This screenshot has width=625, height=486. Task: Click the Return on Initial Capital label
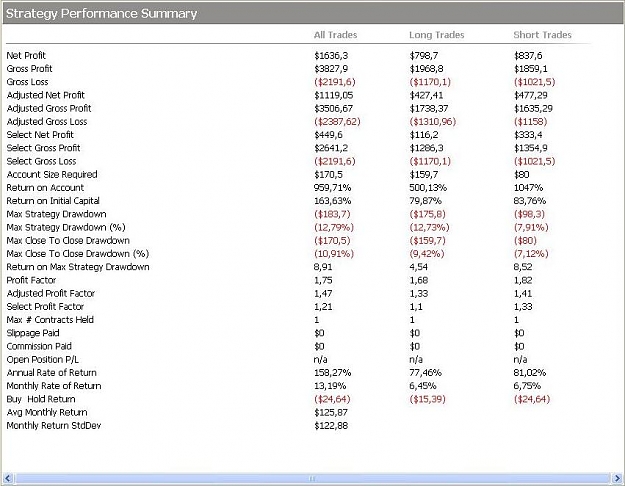click(x=53, y=201)
